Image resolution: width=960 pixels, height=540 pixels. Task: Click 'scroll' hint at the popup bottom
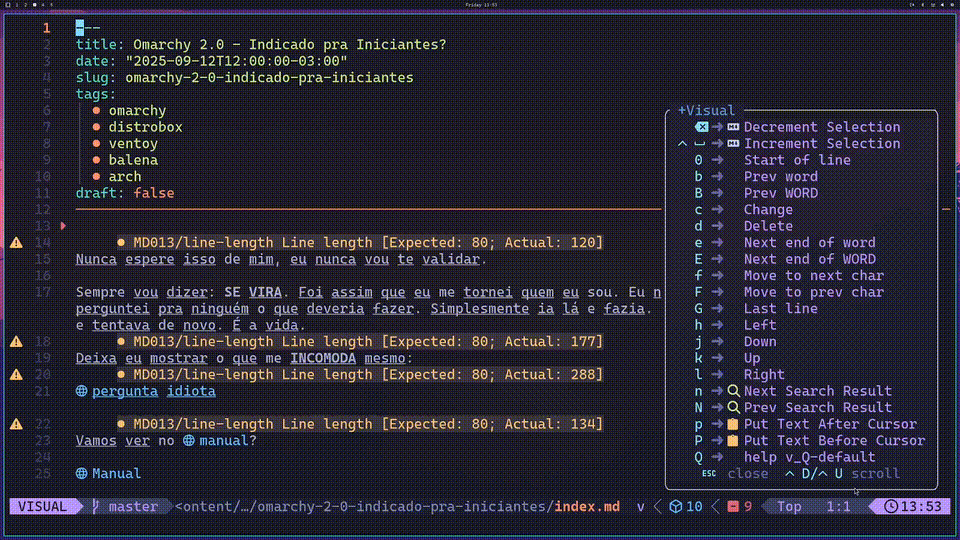tap(876, 474)
